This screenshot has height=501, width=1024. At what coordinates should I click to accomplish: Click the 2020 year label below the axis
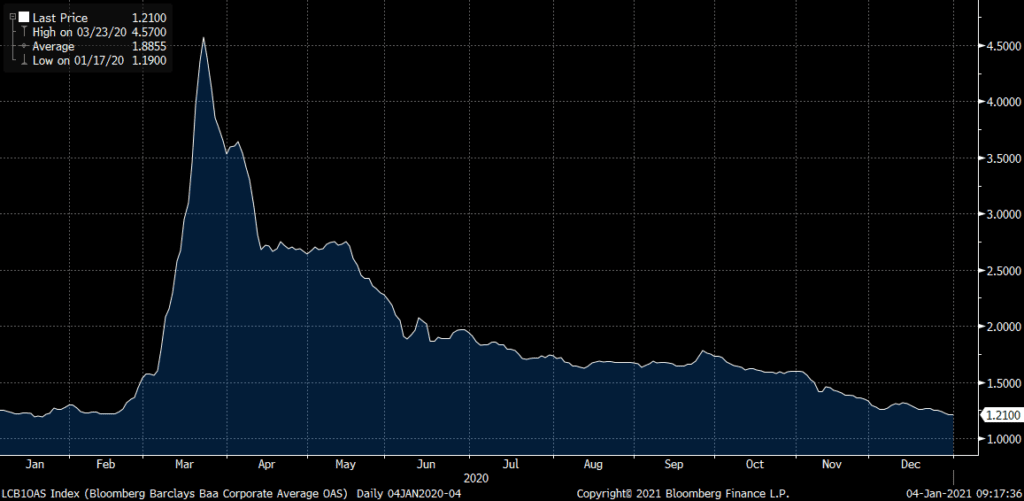(477, 478)
